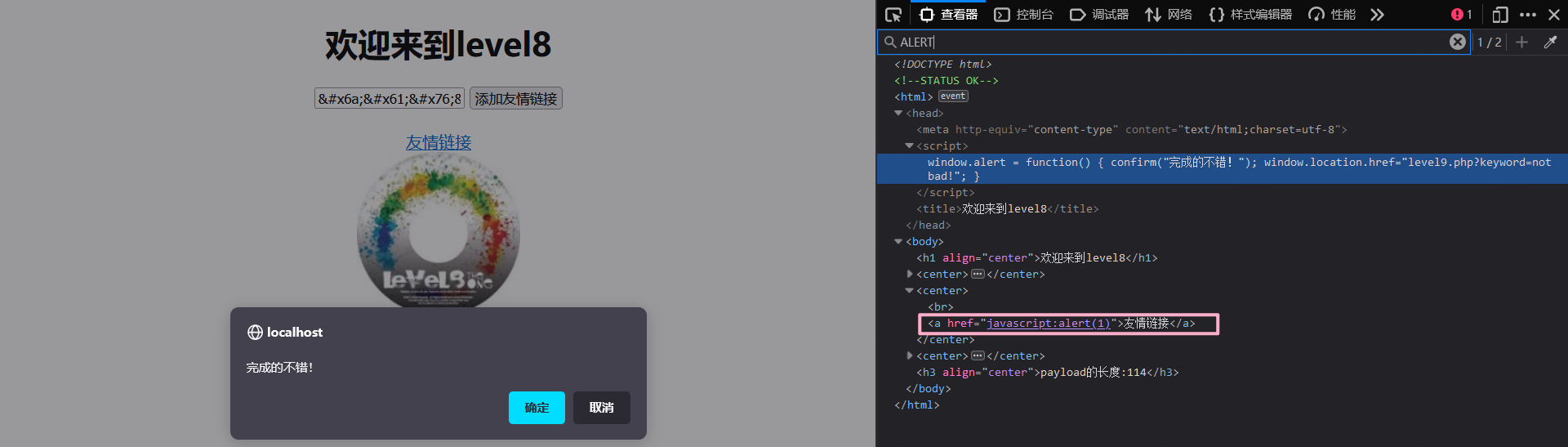
Task: Click the plus icon to create new node
Action: (x=1521, y=42)
